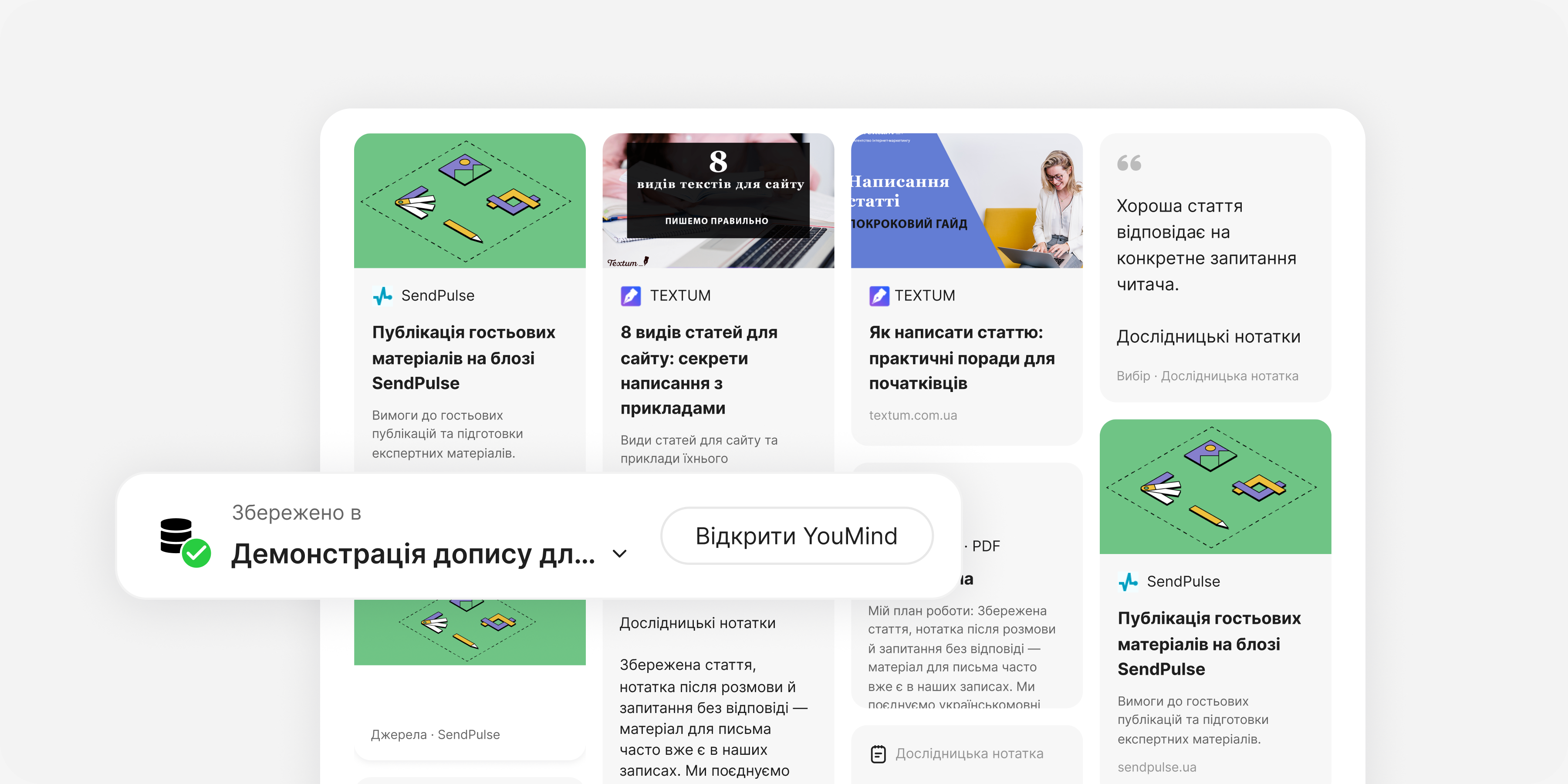
Task: Click Вибір · Дослідницька нотатка caption
Action: (1207, 376)
